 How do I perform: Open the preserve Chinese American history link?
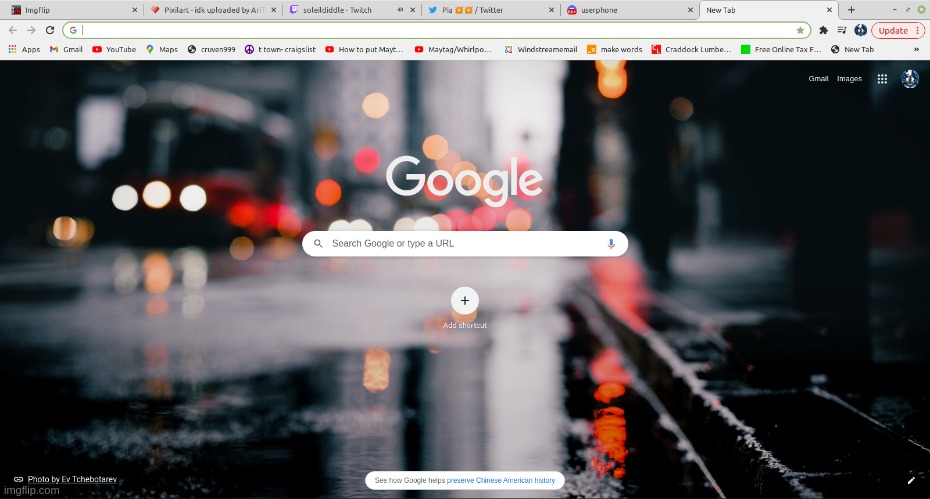tap(501, 481)
